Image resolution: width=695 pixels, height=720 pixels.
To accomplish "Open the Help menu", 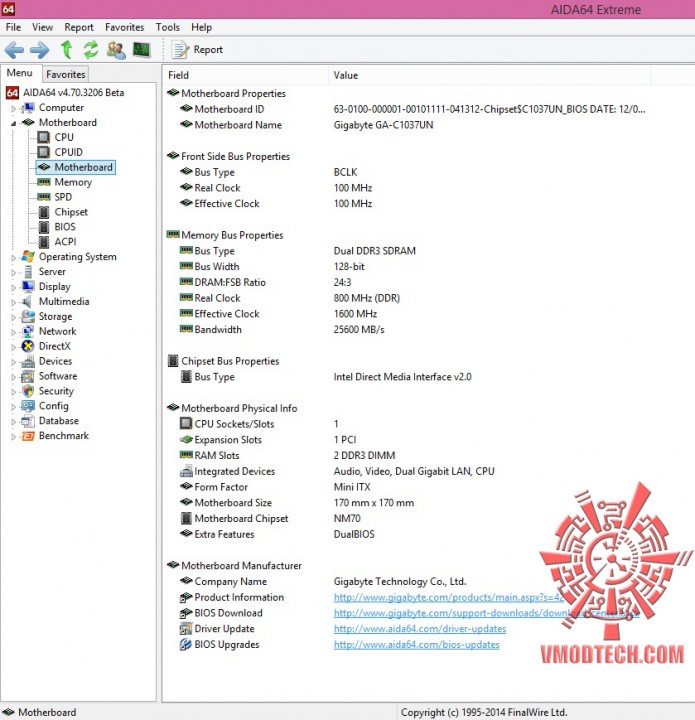I will [x=202, y=27].
